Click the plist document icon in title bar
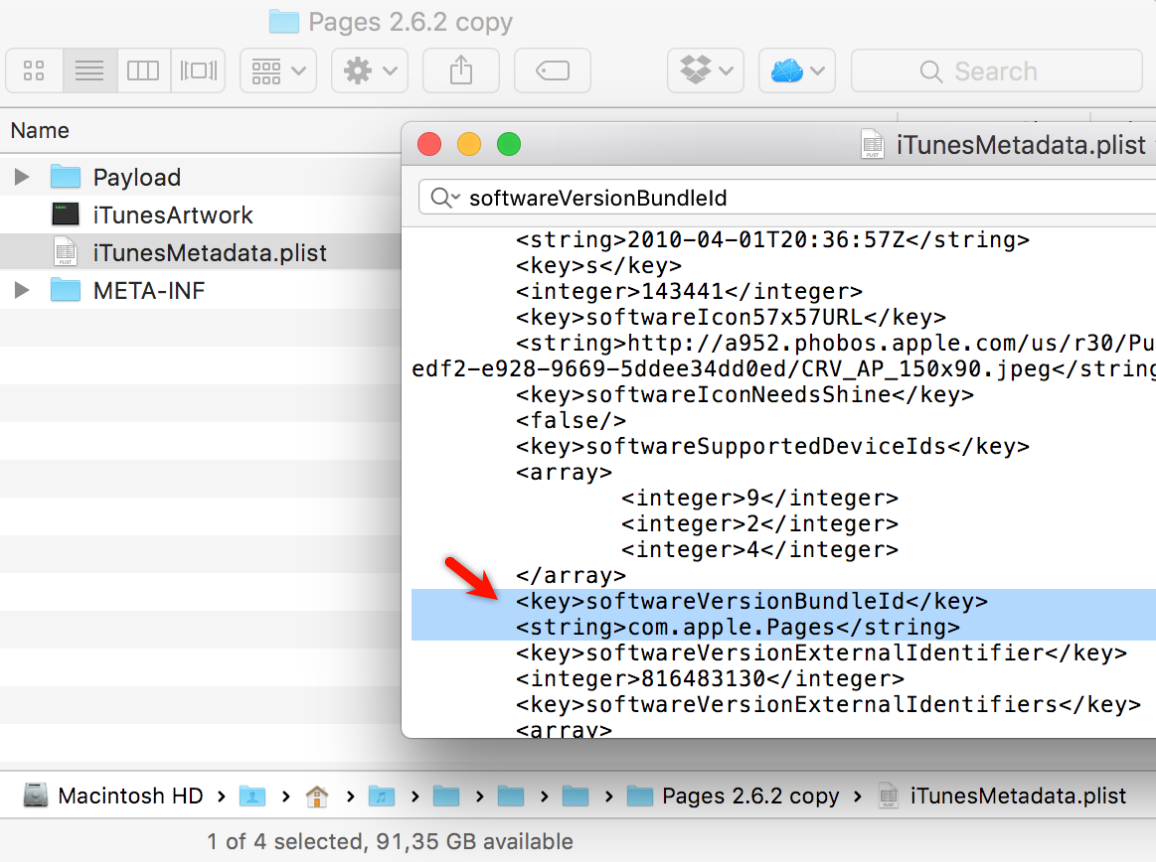The image size is (1156, 862). point(873,145)
